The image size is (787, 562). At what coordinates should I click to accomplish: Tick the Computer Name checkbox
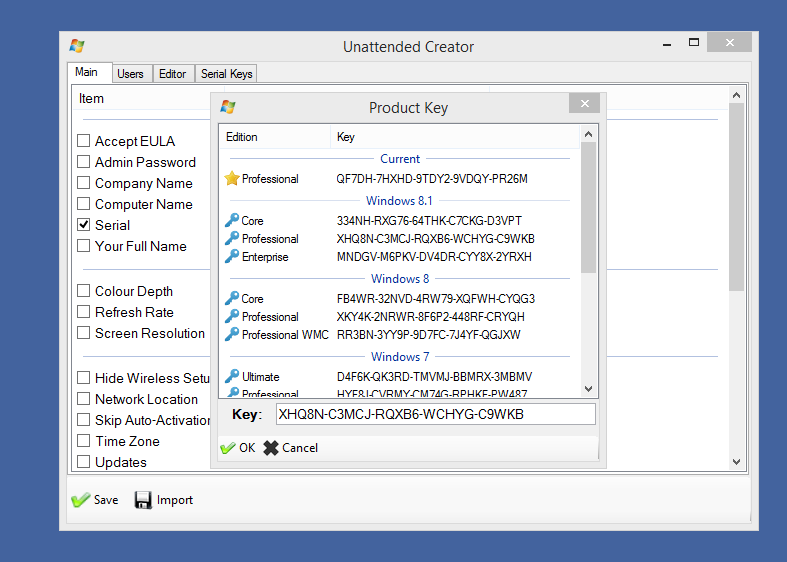point(83,204)
